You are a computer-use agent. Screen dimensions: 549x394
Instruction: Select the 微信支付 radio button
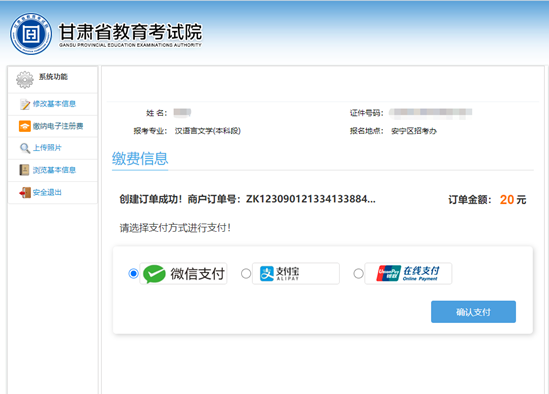coord(133,273)
